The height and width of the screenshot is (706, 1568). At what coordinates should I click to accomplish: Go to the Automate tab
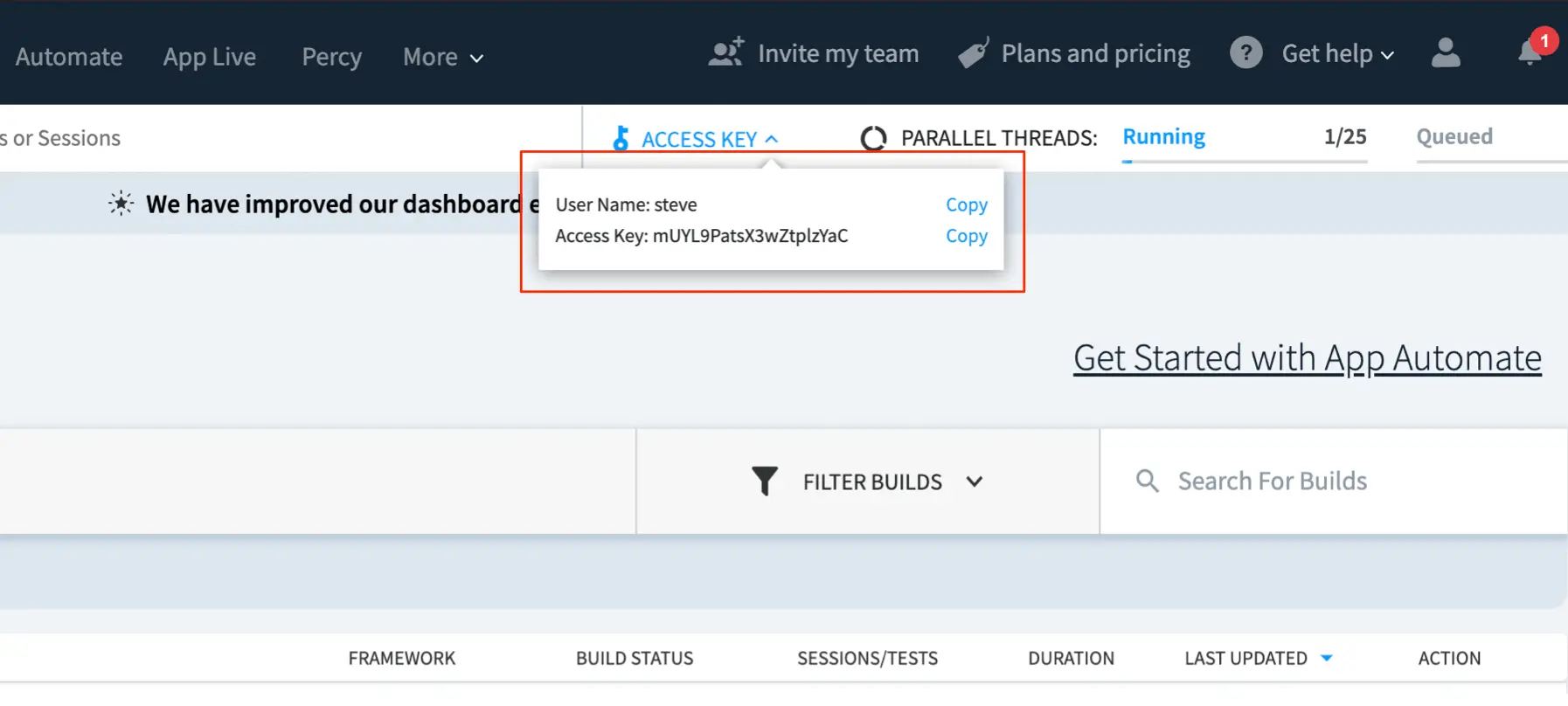pyautogui.click(x=69, y=58)
